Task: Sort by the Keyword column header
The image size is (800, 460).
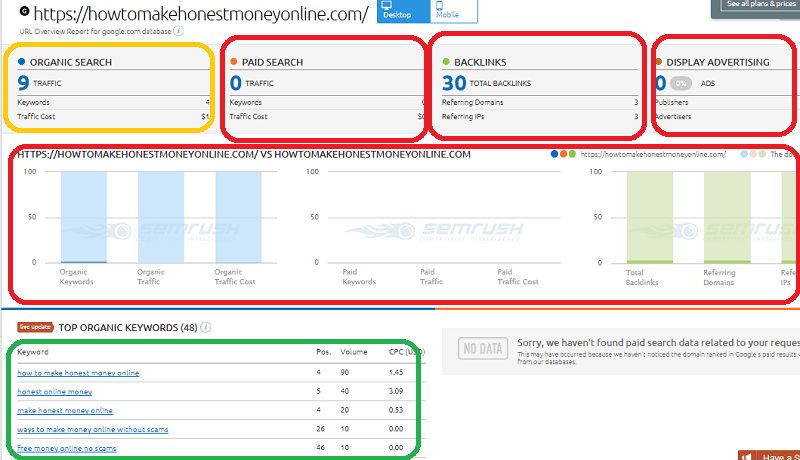Action: pos(33,352)
